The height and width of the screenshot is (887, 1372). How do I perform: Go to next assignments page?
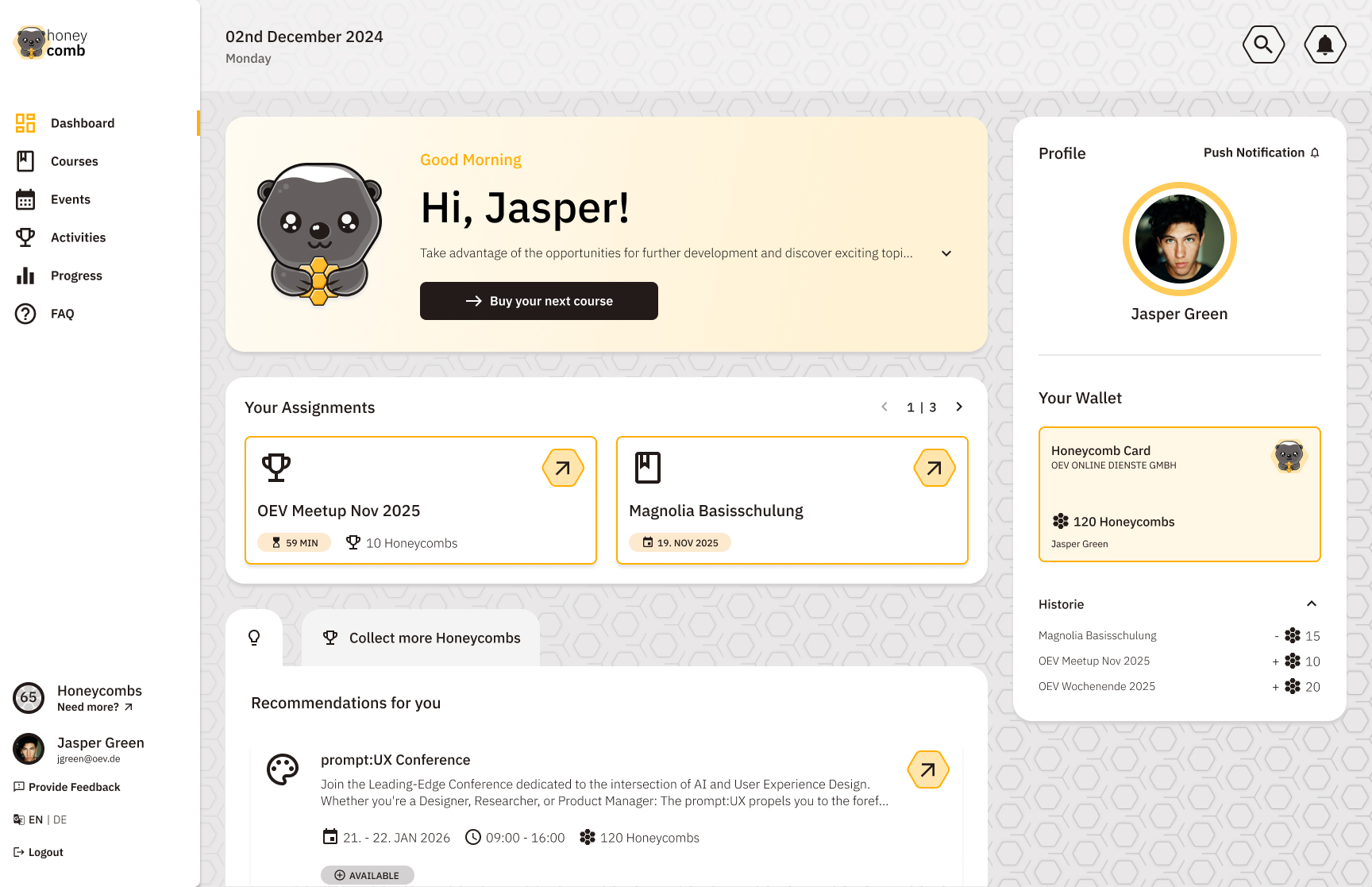[x=959, y=407]
